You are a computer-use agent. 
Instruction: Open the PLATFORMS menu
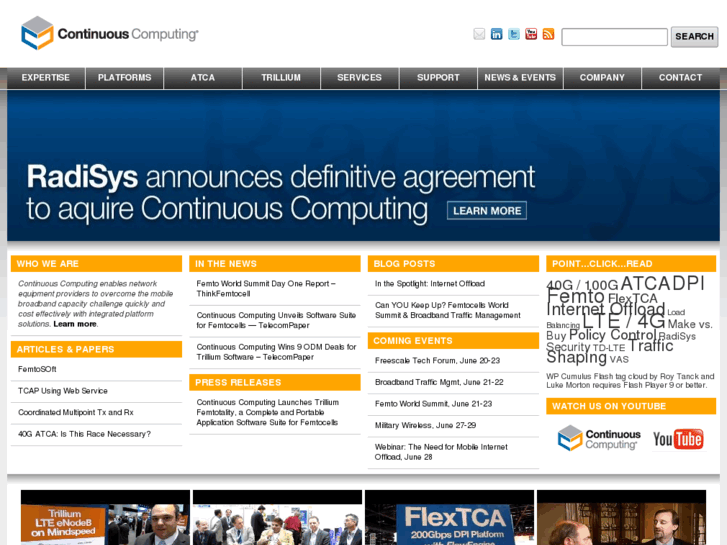pyautogui.click(x=124, y=77)
